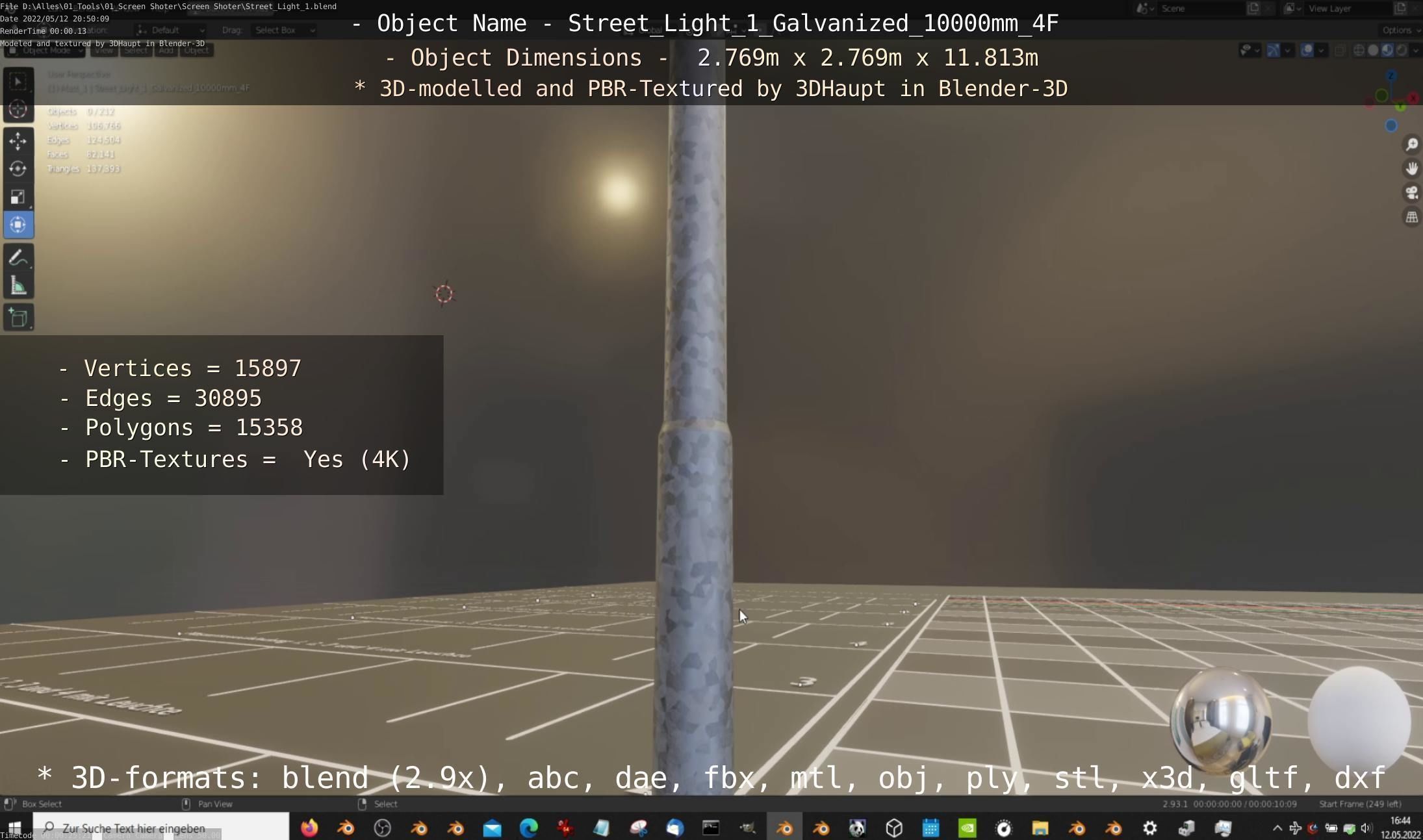Pick the Rotate tool

coord(18,168)
